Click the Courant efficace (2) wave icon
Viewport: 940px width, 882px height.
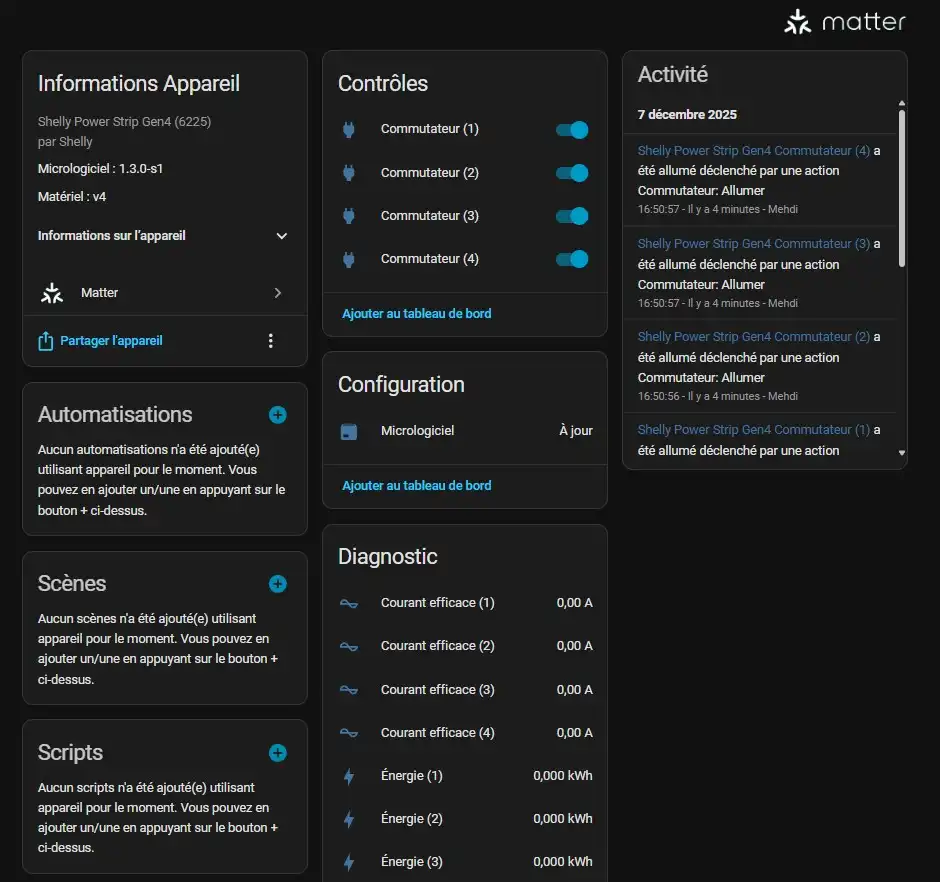(x=349, y=646)
